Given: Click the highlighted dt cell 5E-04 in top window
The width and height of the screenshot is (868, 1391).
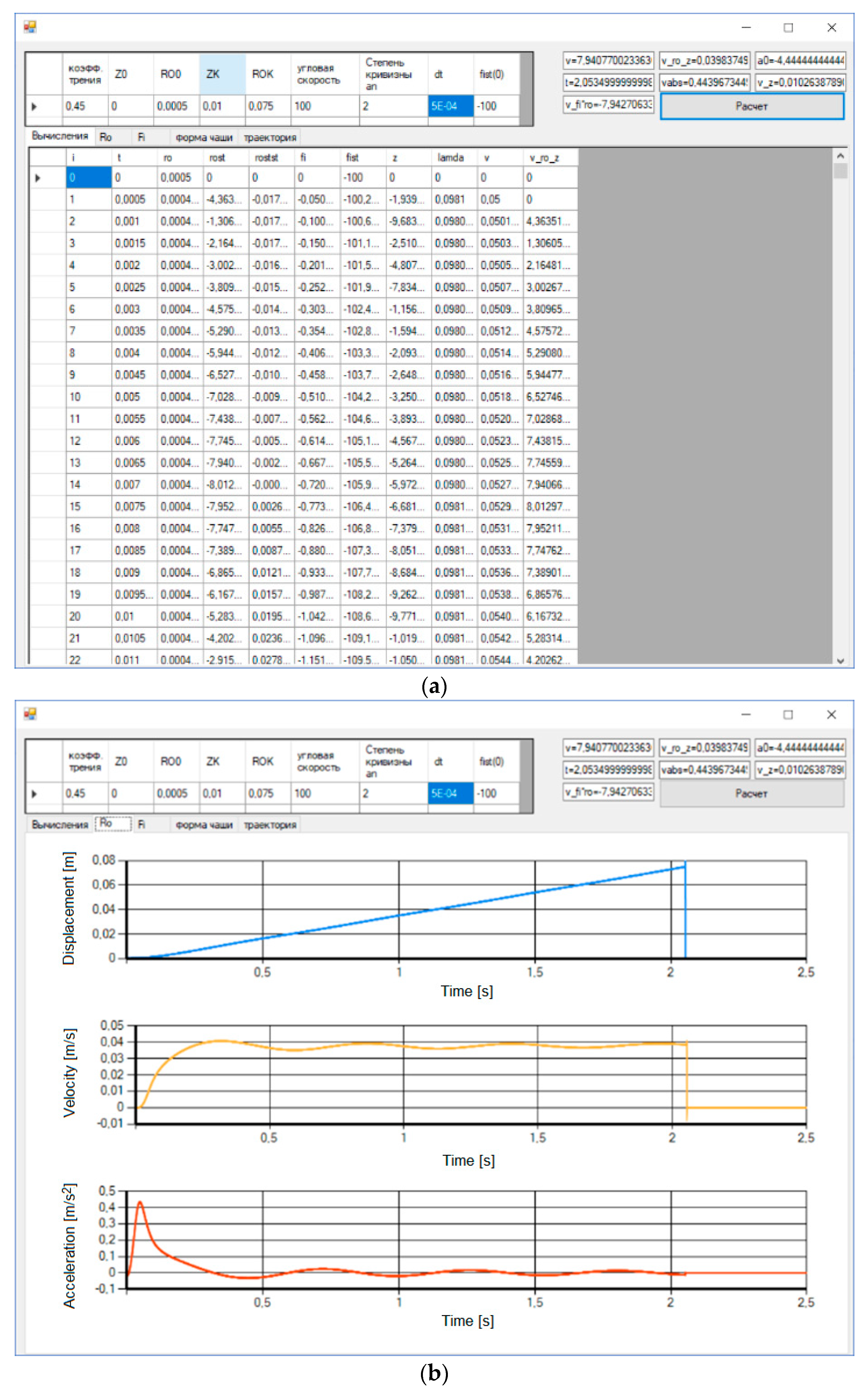Looking at the screenshot, I should [451, 106].
